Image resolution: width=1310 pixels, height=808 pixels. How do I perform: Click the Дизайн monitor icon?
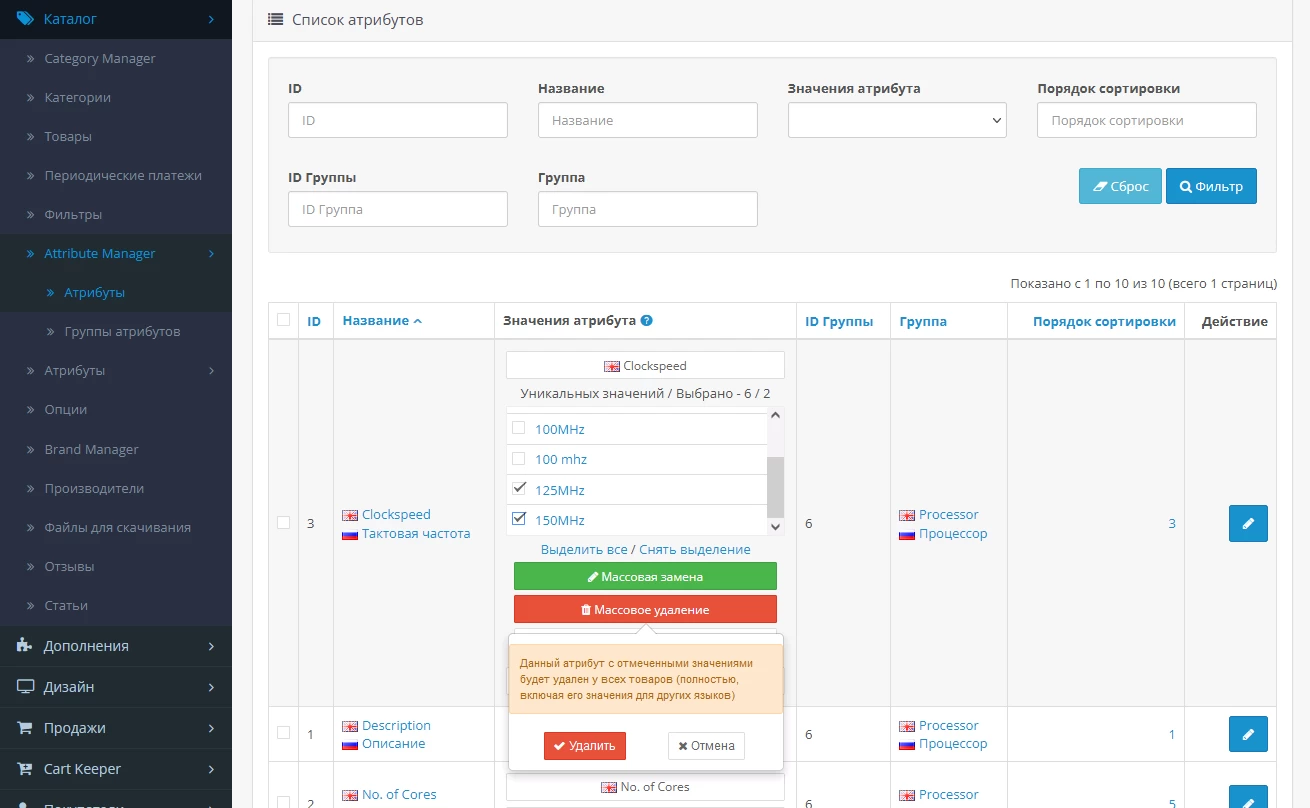(x=25, y=687)
